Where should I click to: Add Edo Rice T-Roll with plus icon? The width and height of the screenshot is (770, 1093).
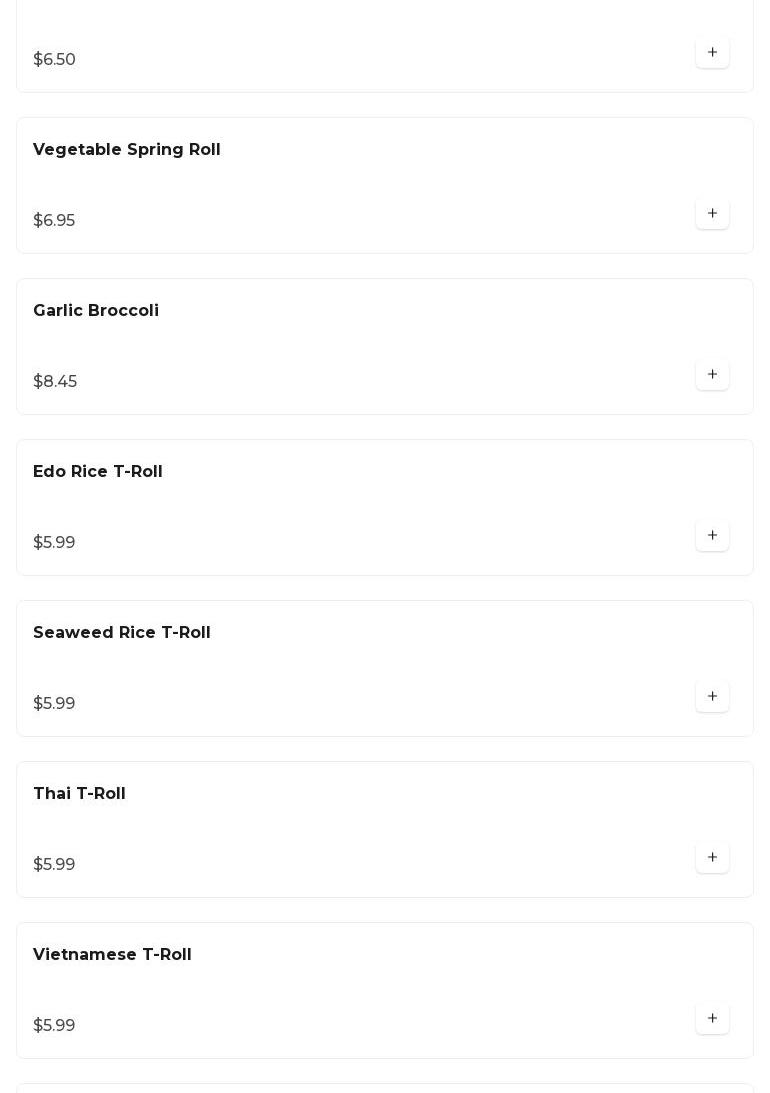click(712, 535)
